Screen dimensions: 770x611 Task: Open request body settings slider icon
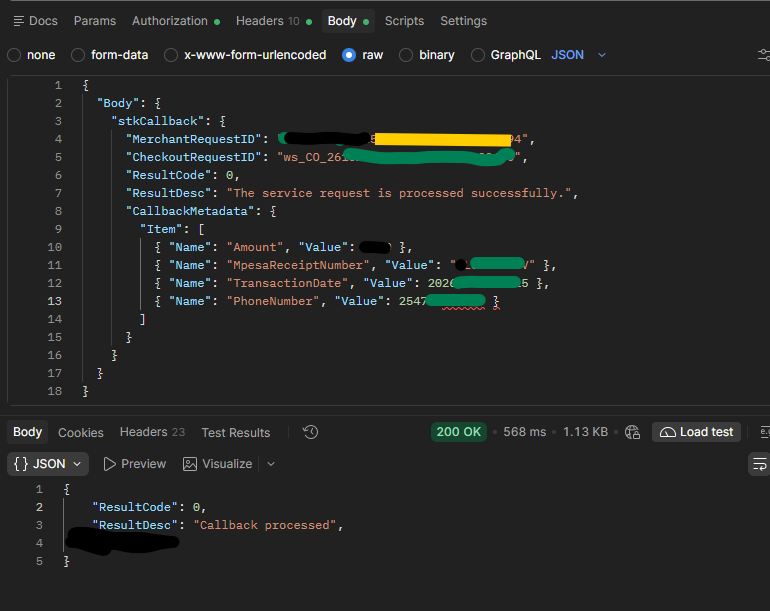[x=764, y=55]
